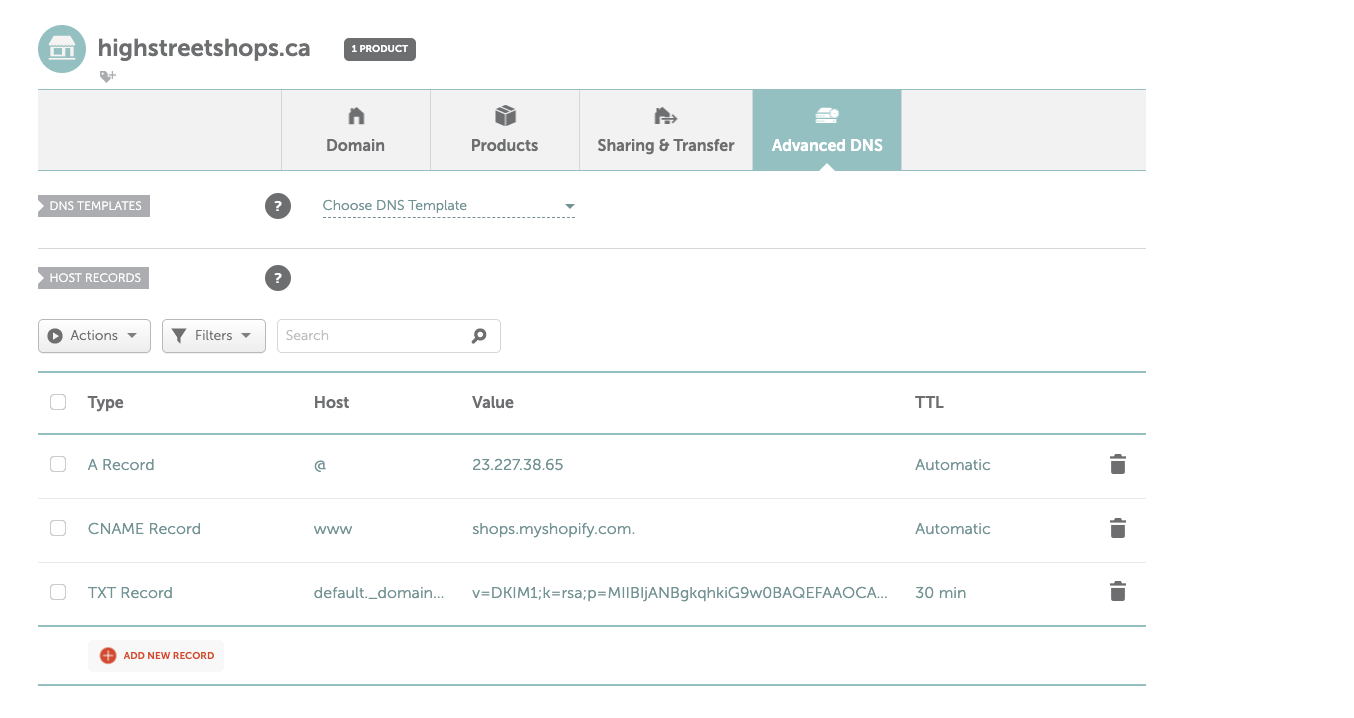The height and width of the screenshot is (718, 1354).
Task: Check the A Record row checkbox
Action: coord(58,465)
